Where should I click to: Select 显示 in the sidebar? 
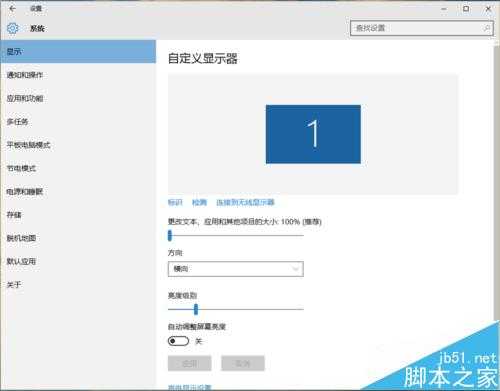click(78, 52)
